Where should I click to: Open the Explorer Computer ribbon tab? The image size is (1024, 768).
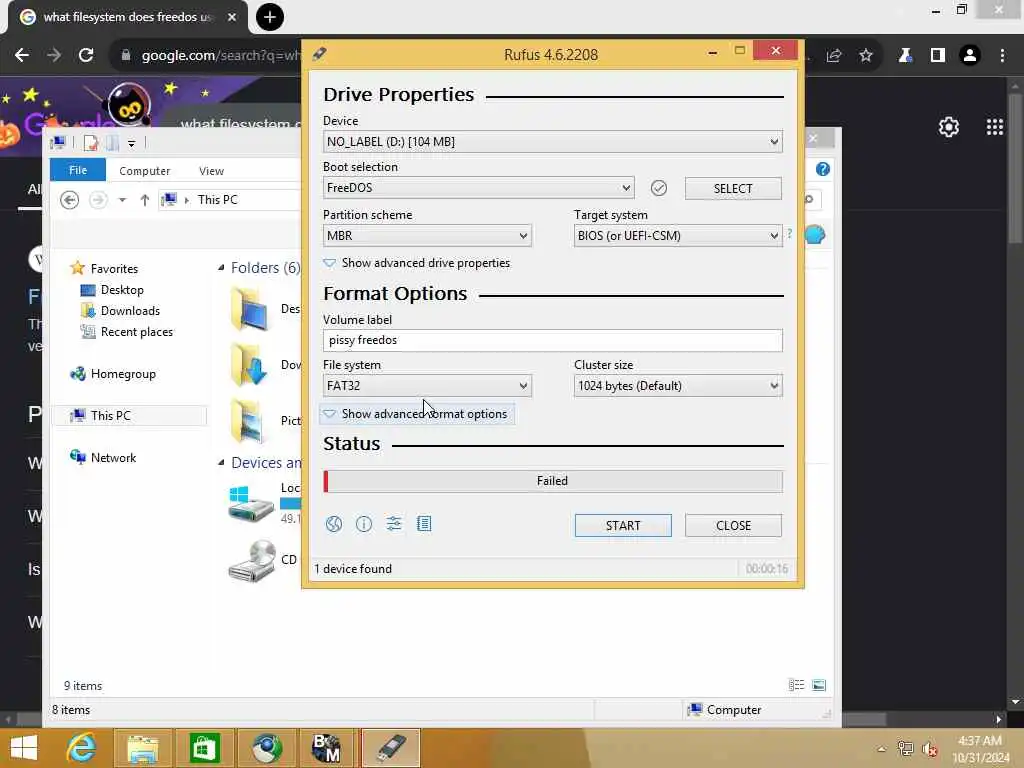(x=144, y=170)
